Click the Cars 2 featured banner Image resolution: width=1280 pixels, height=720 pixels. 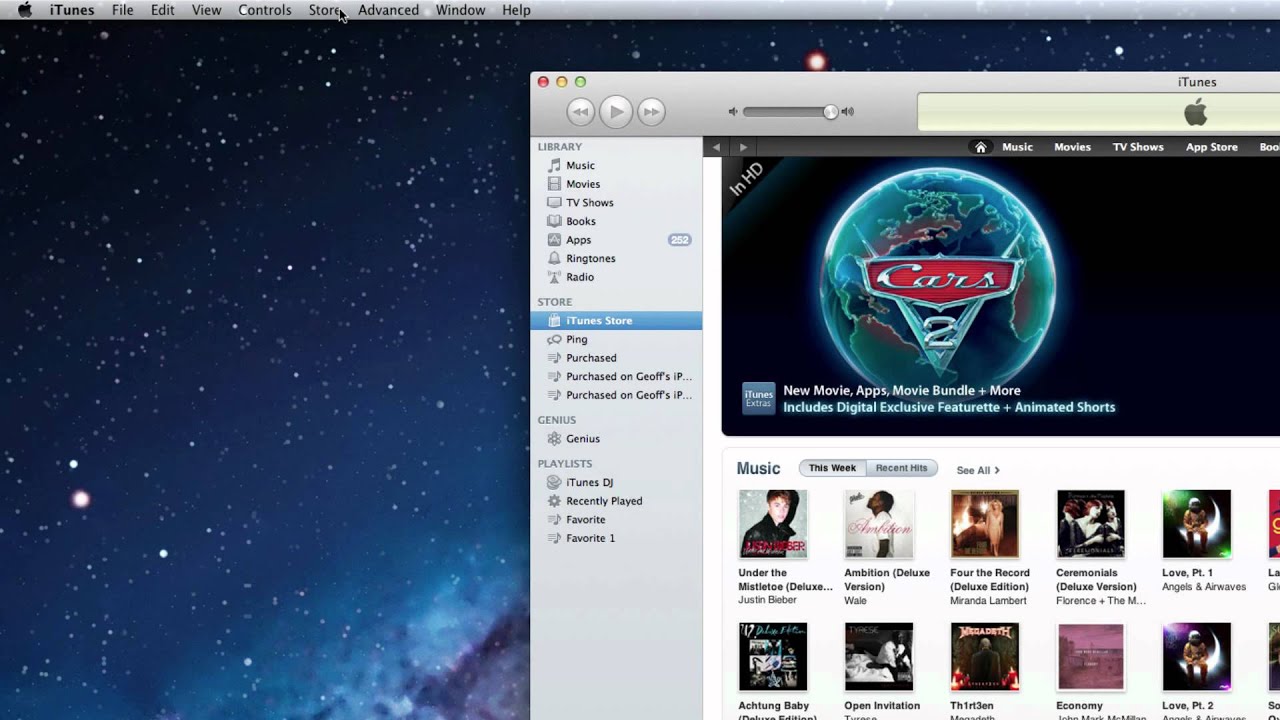(1000, 297)
